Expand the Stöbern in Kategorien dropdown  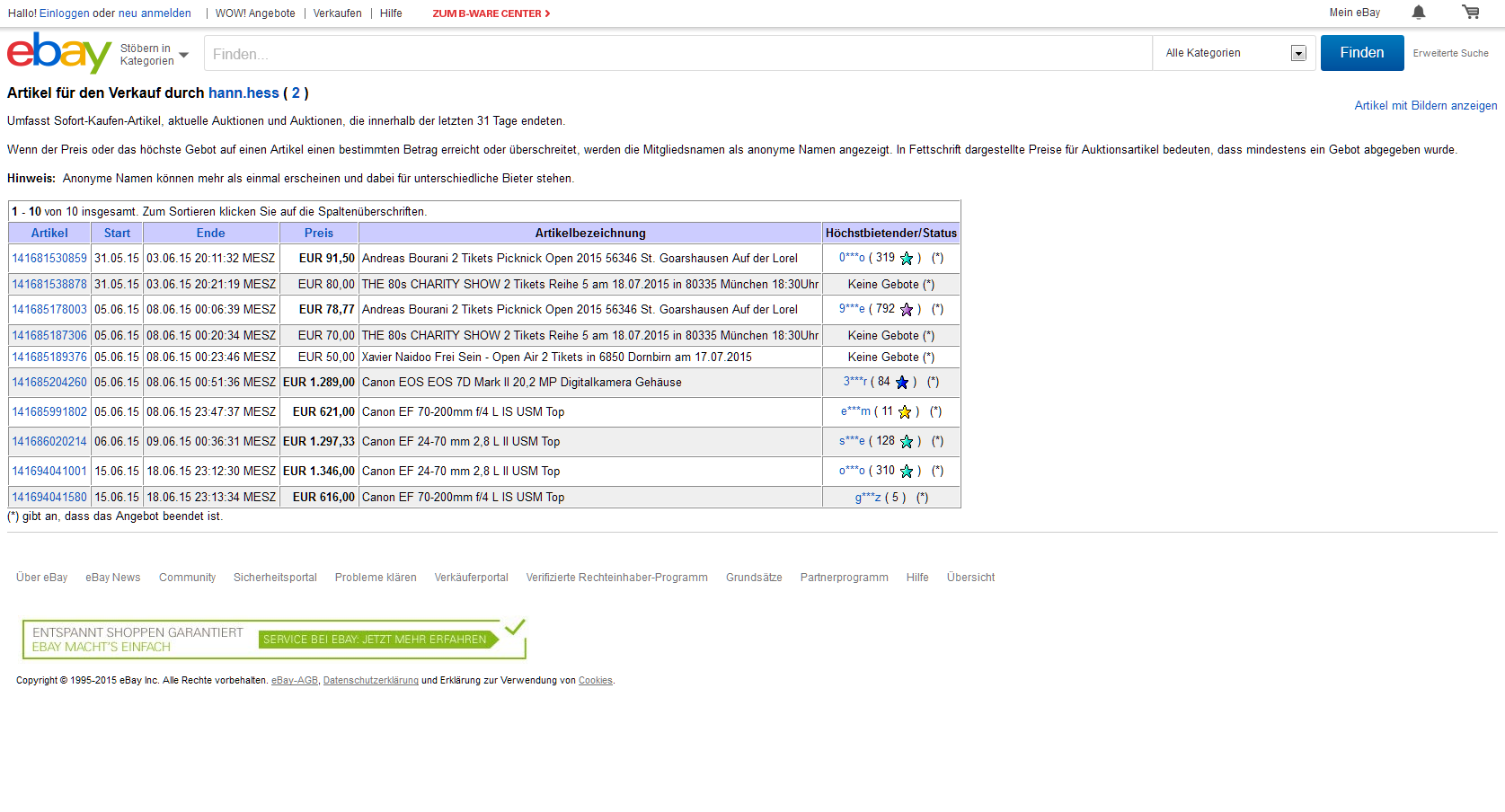[155, 55]
